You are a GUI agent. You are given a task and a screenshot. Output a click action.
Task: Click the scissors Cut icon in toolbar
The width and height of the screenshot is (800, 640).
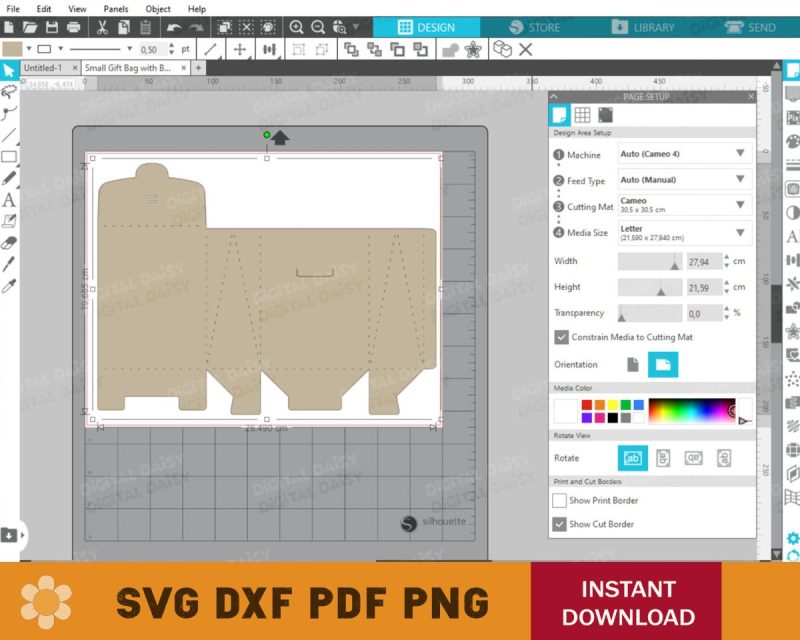point(103,27)
